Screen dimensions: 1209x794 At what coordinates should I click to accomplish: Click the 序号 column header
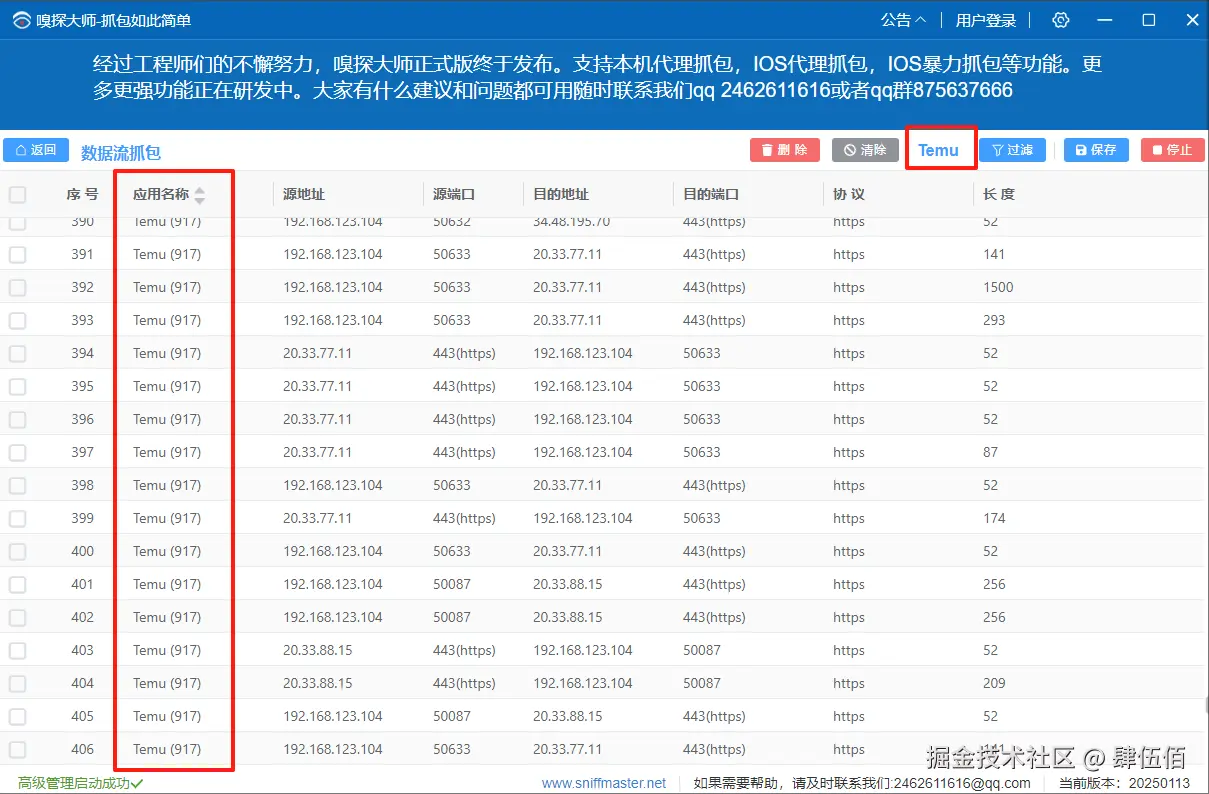coord(82,194)
